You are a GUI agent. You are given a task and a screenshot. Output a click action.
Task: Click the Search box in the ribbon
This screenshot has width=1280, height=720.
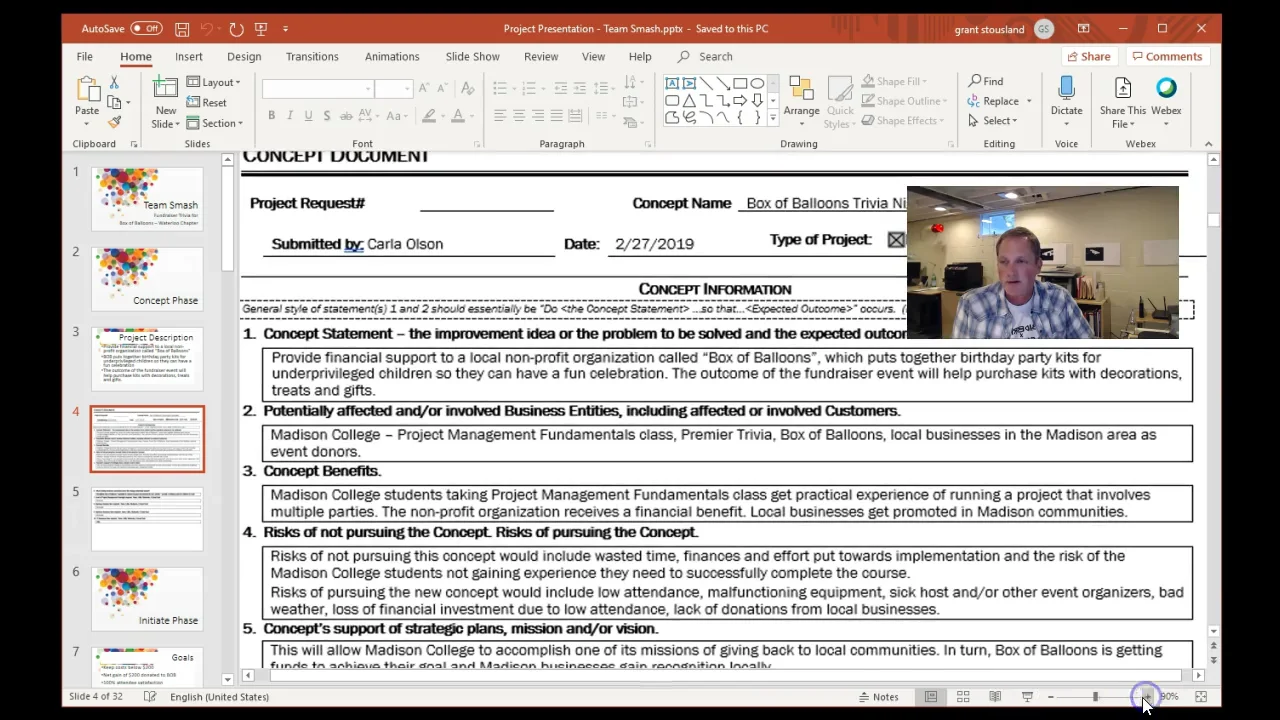(705, 57)
